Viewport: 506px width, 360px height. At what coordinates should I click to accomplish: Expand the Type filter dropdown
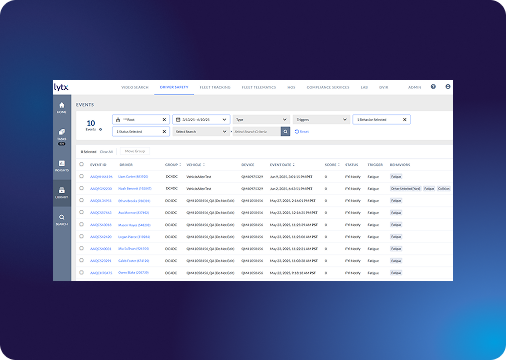coord(261,120)
